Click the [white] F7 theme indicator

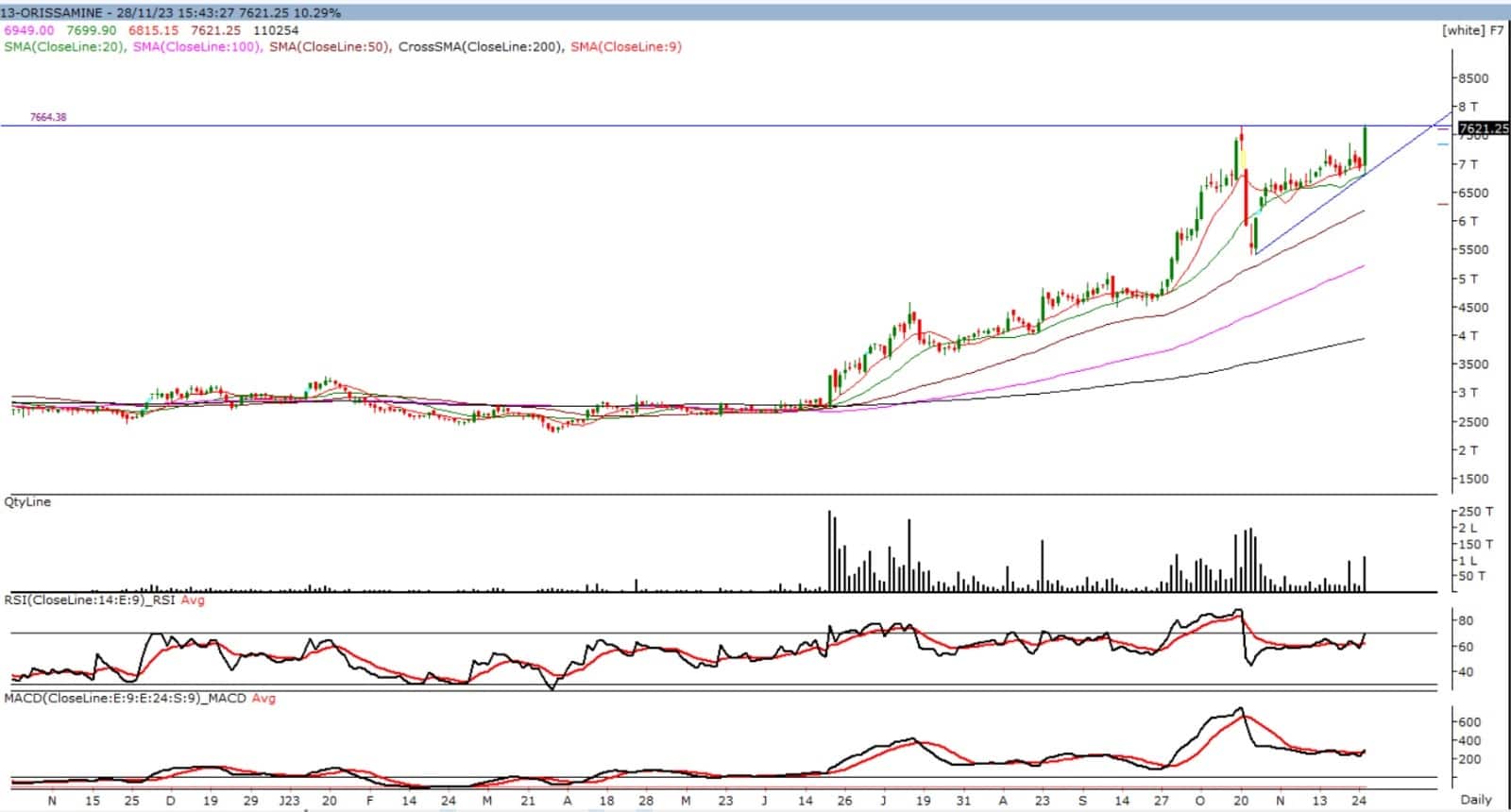tap(1472, 30)
